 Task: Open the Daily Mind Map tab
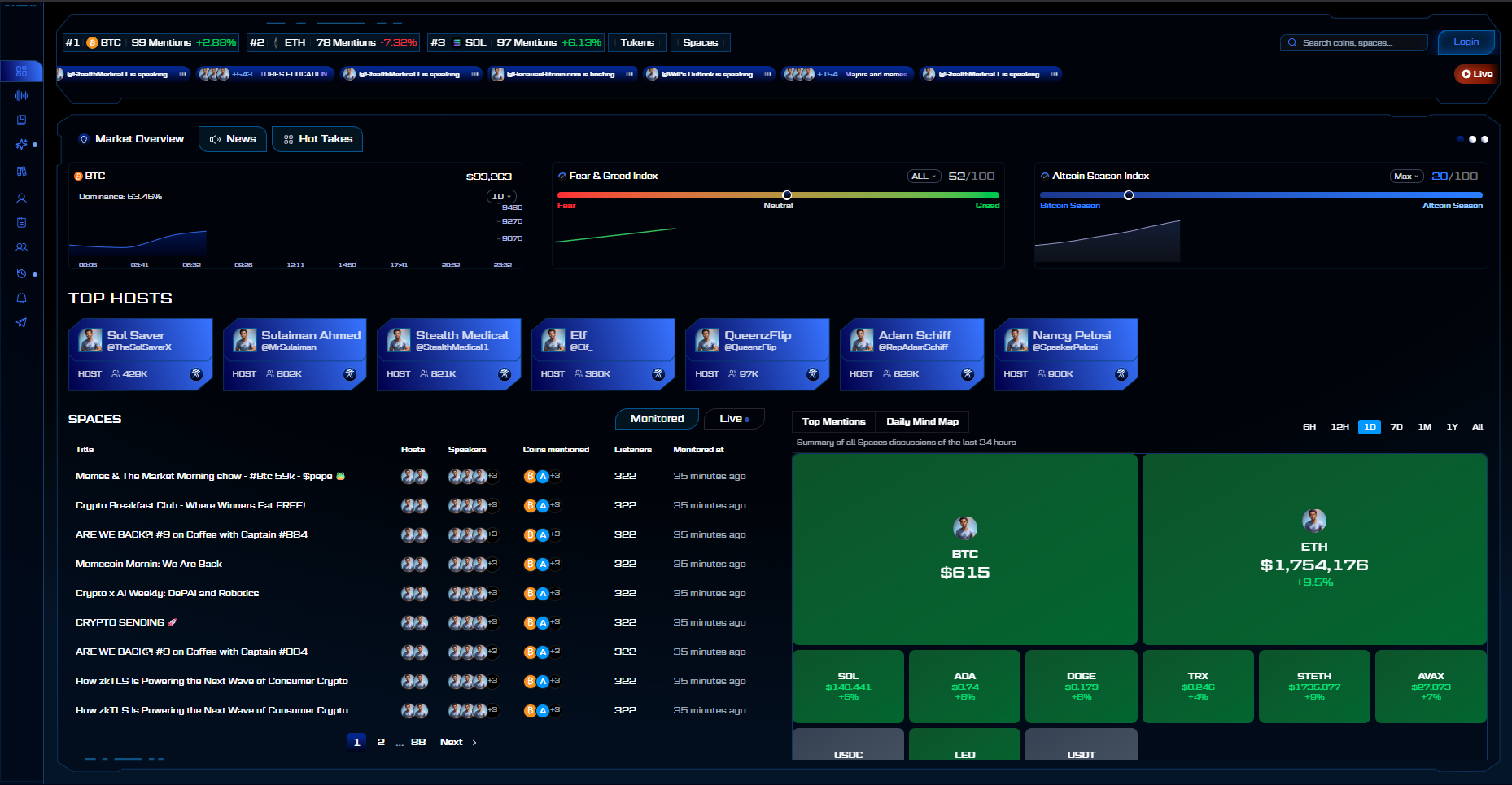click(922, 421)
